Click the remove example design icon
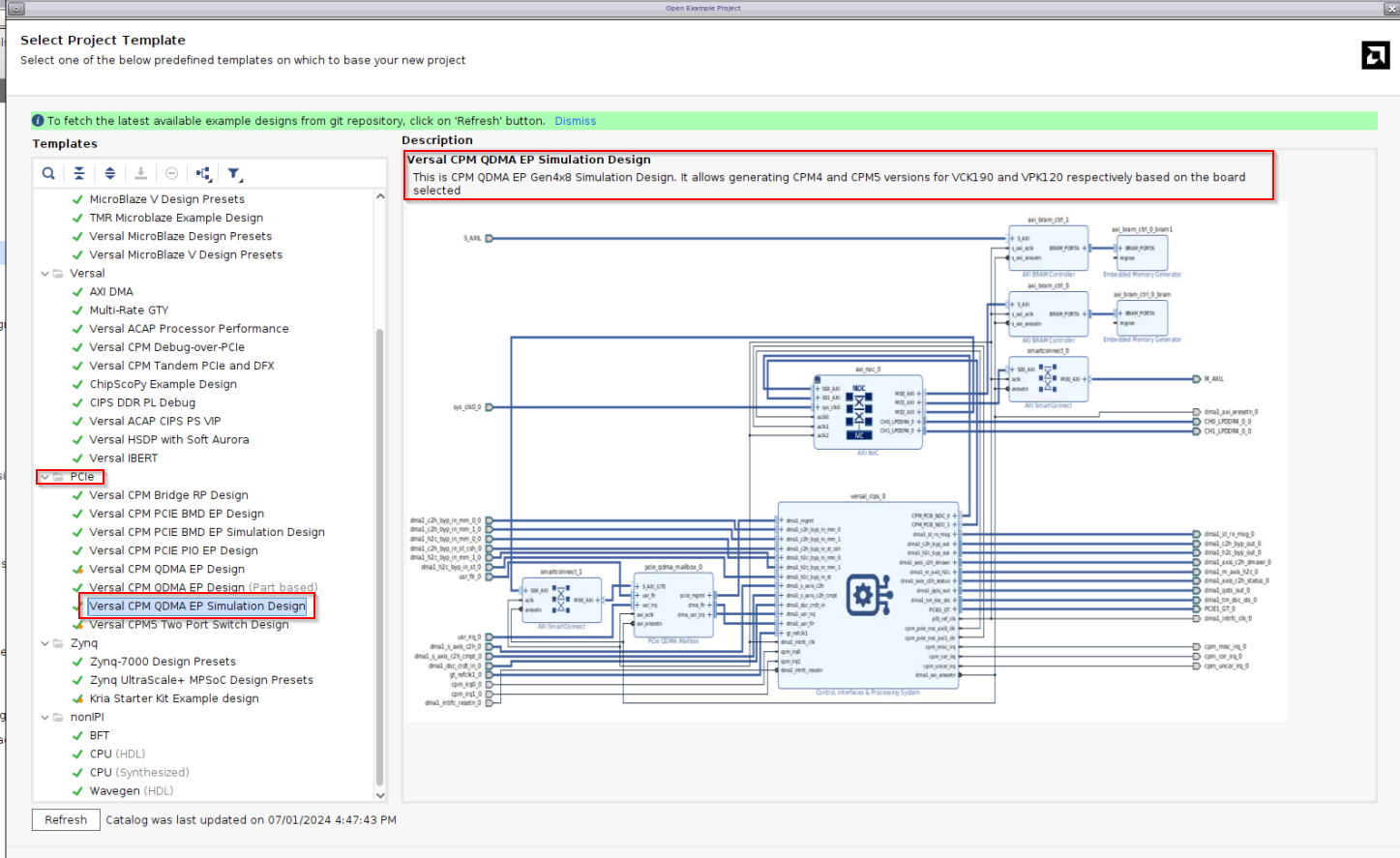The width and height of the screenshot is (1400, 858). point(171,173)
